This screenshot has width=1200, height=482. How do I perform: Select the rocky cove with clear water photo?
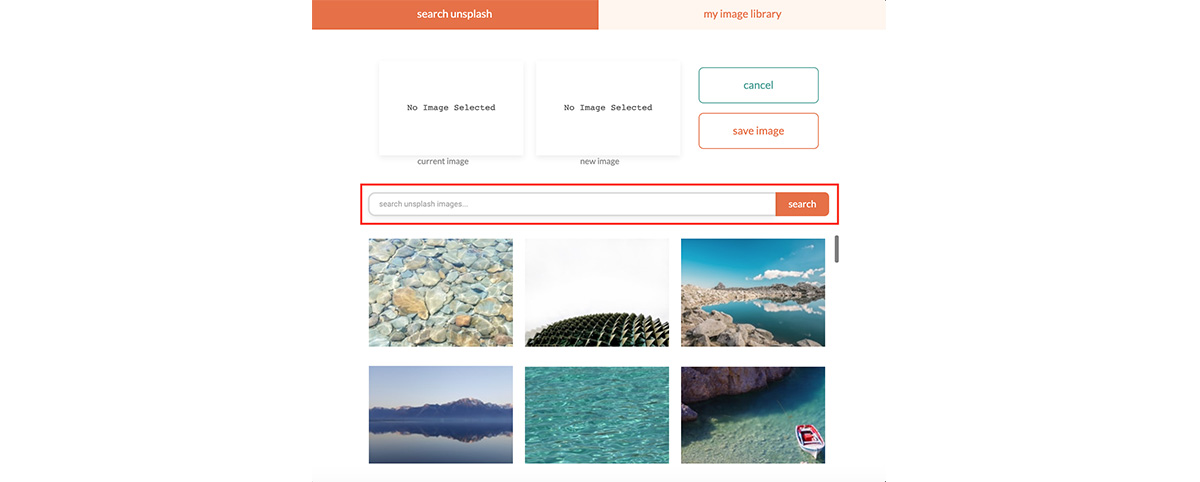click(753, 415)
